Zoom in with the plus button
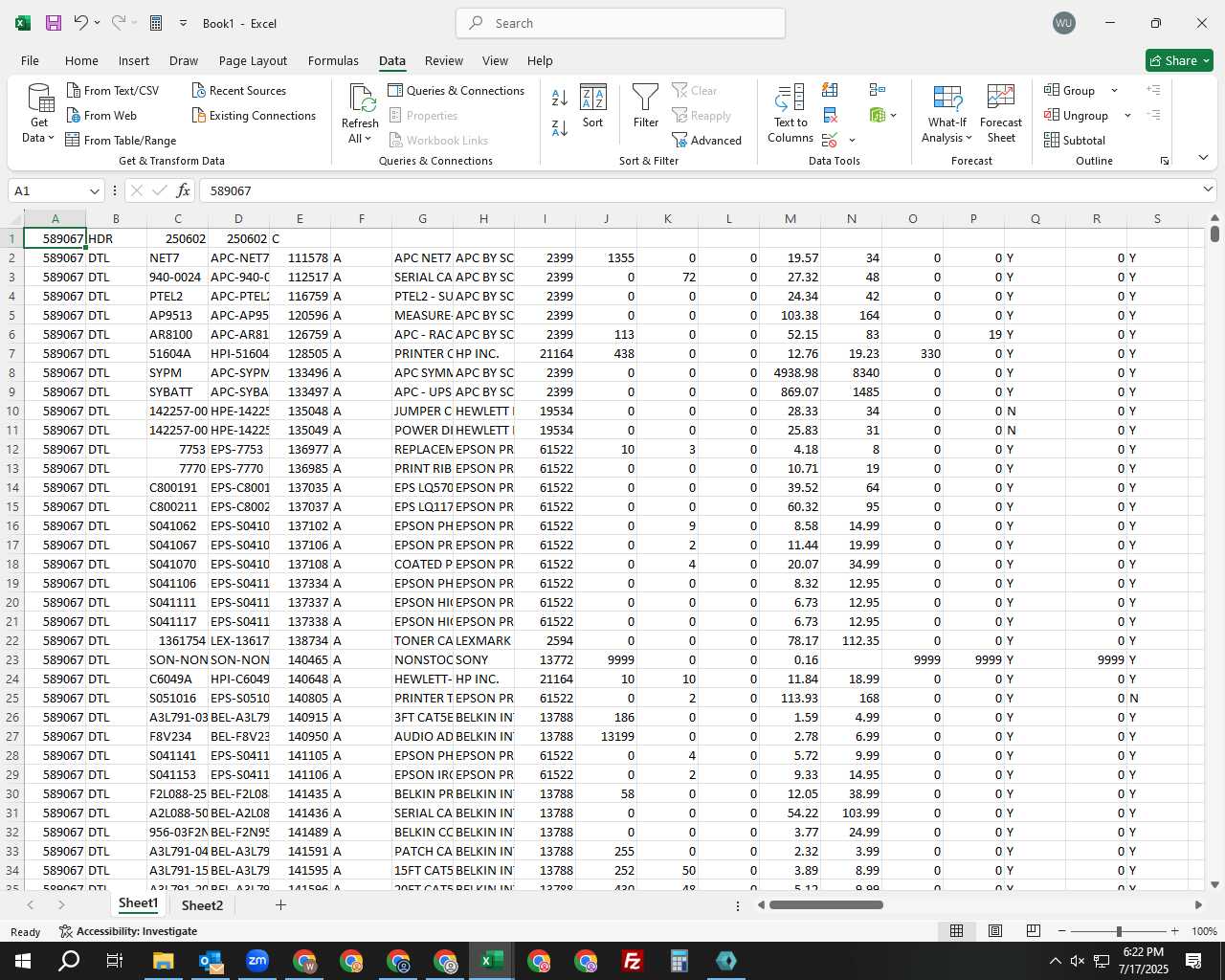The image size is (1225, 980). pos(1174,931)
